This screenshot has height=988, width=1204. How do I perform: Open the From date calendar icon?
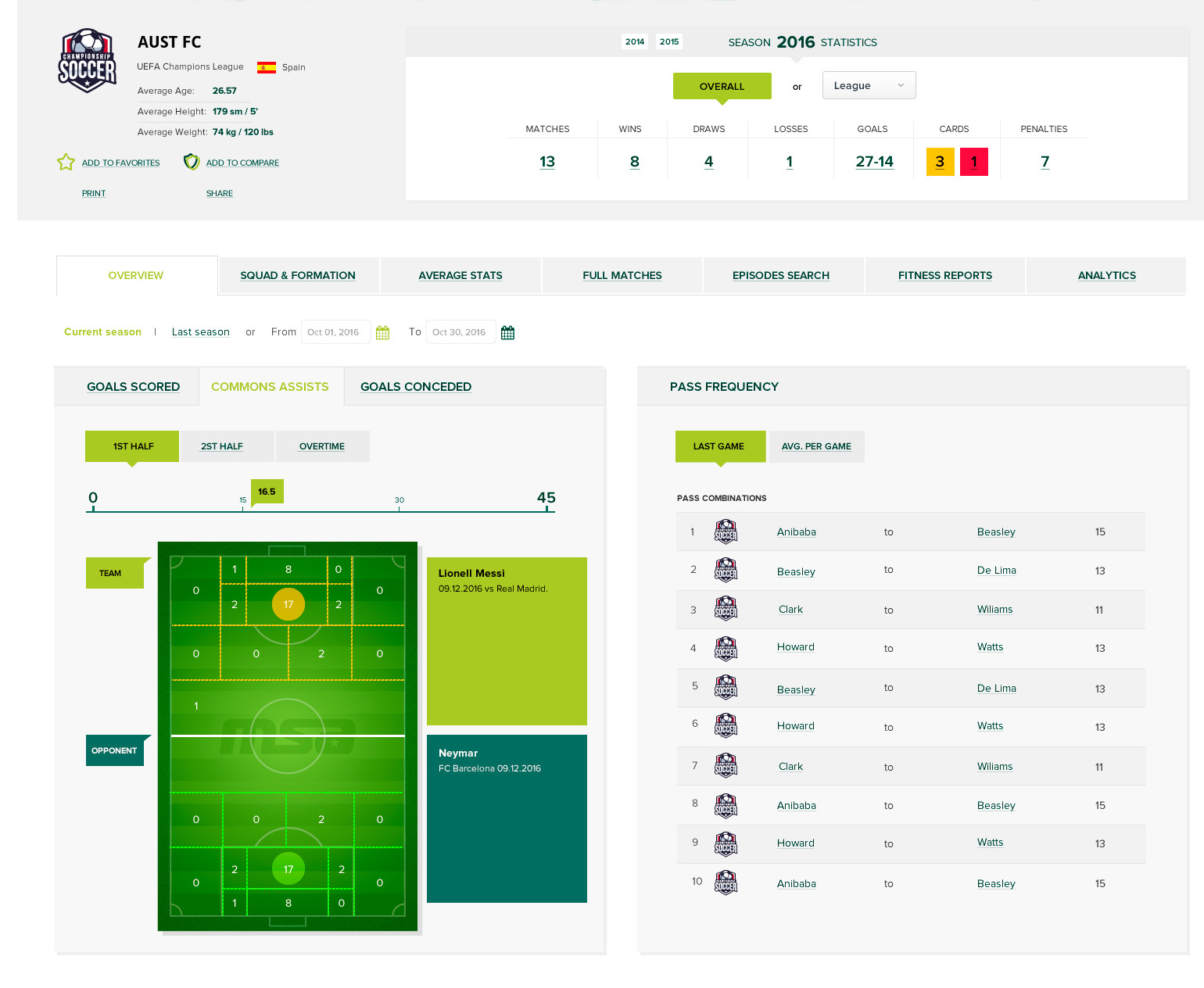(x=382, y=333)
